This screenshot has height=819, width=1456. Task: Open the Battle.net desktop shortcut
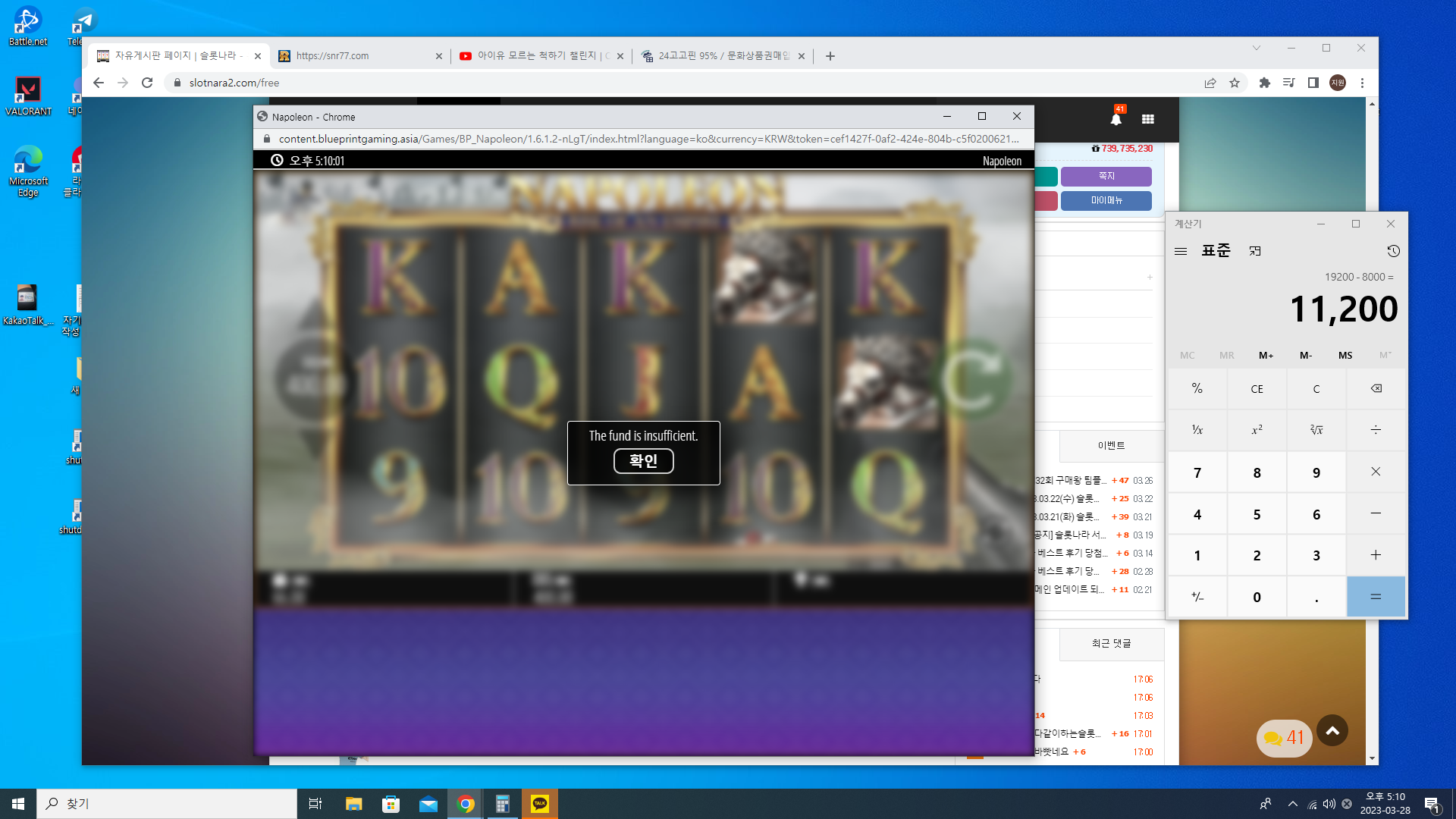coord(28,27)
